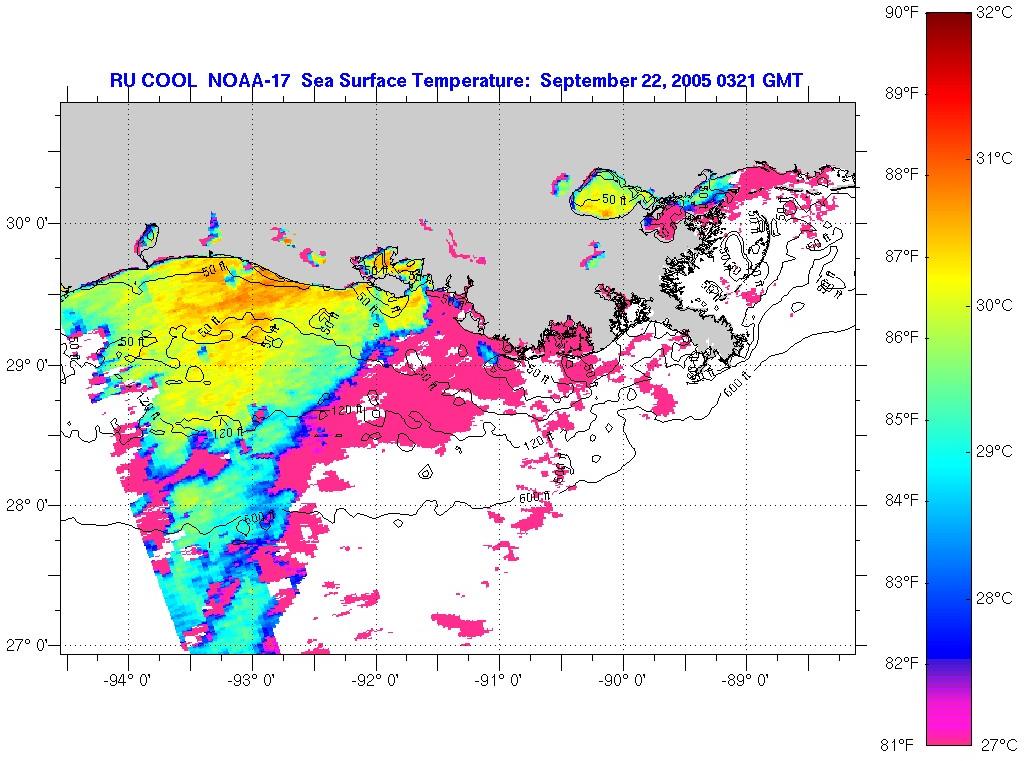Choose the 32°C scale label
This screenshot has height=761, width=1024.
tap(995, 12)
